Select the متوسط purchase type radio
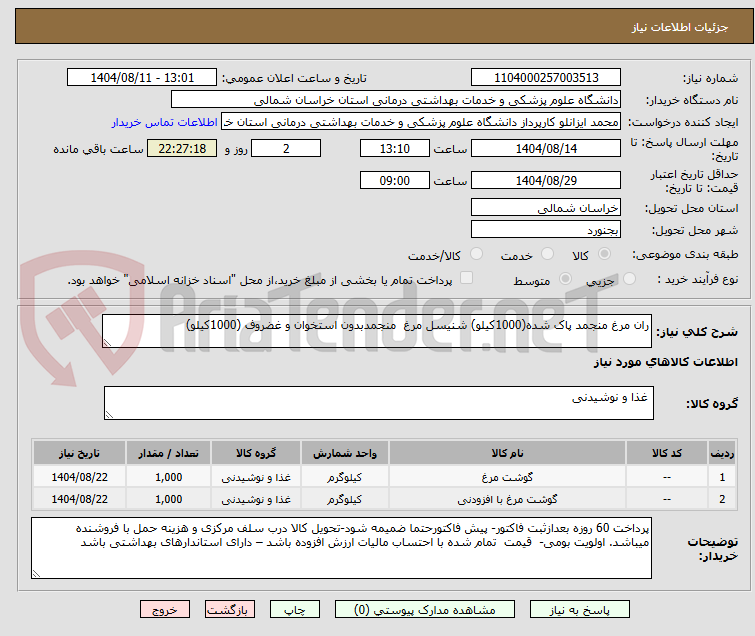The width and height of the screenshot is (755, 636). 565,279
